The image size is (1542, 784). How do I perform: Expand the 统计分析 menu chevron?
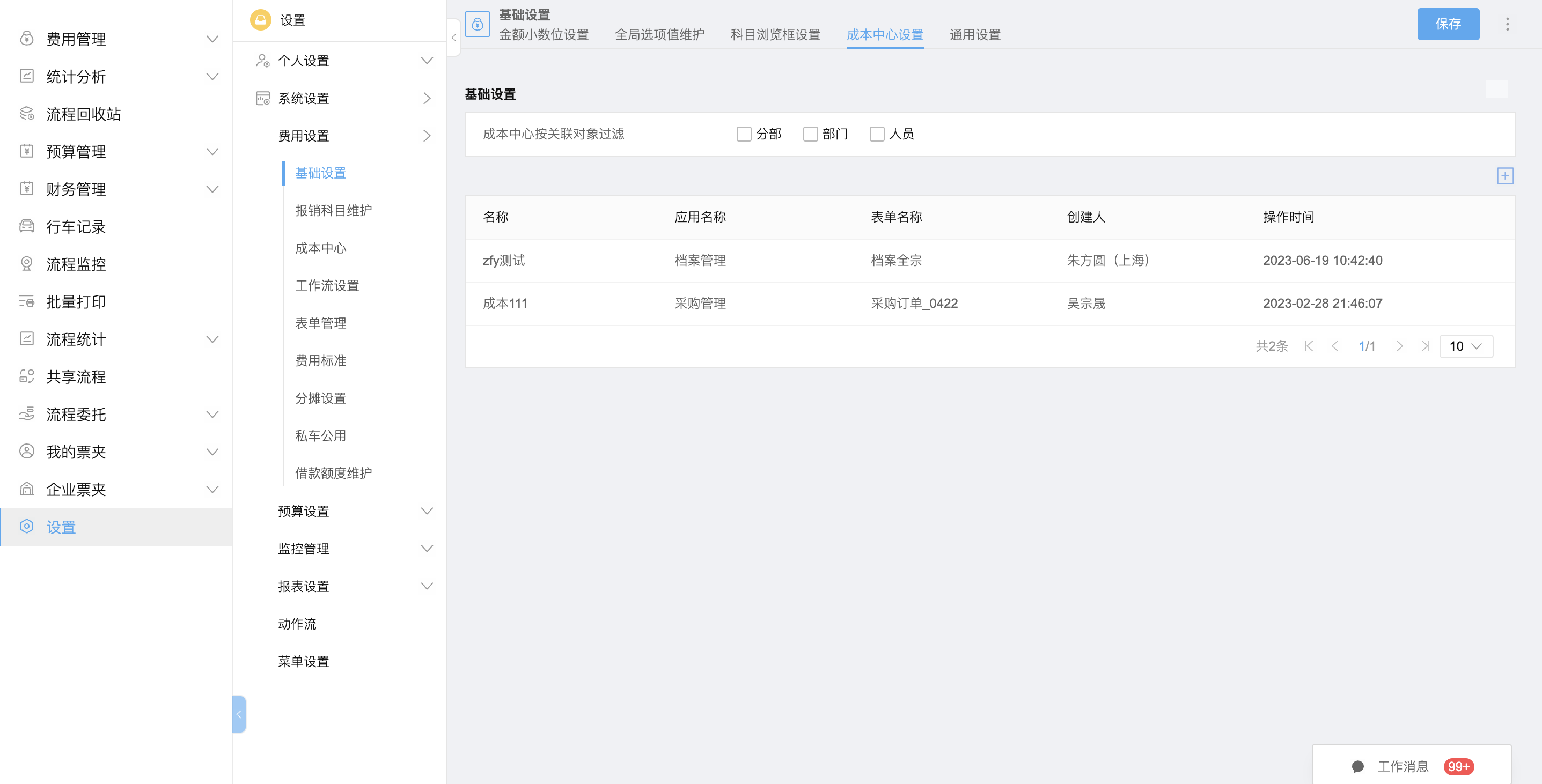point(212,76)
